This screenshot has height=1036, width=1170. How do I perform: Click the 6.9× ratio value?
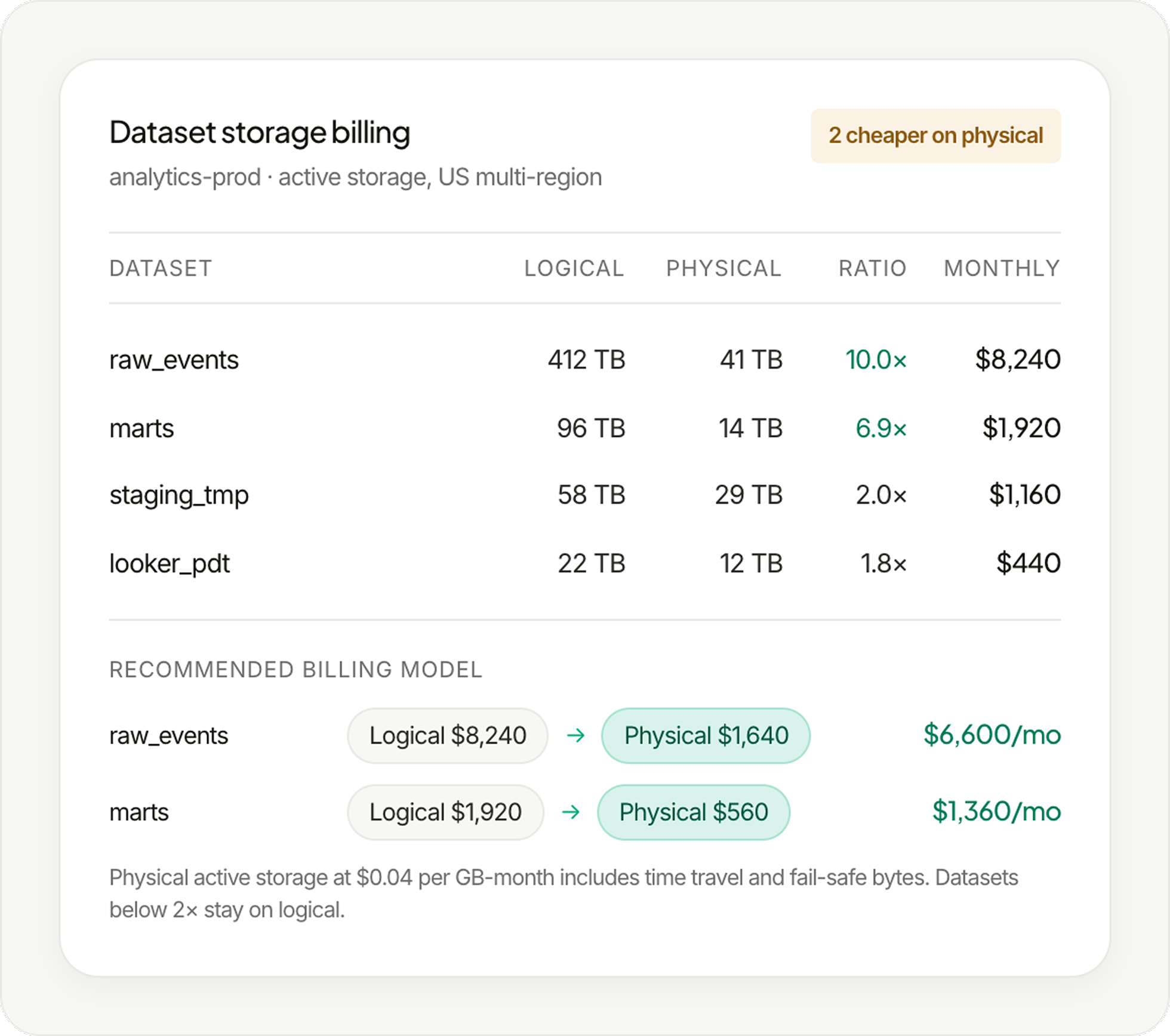click(881, 428)
